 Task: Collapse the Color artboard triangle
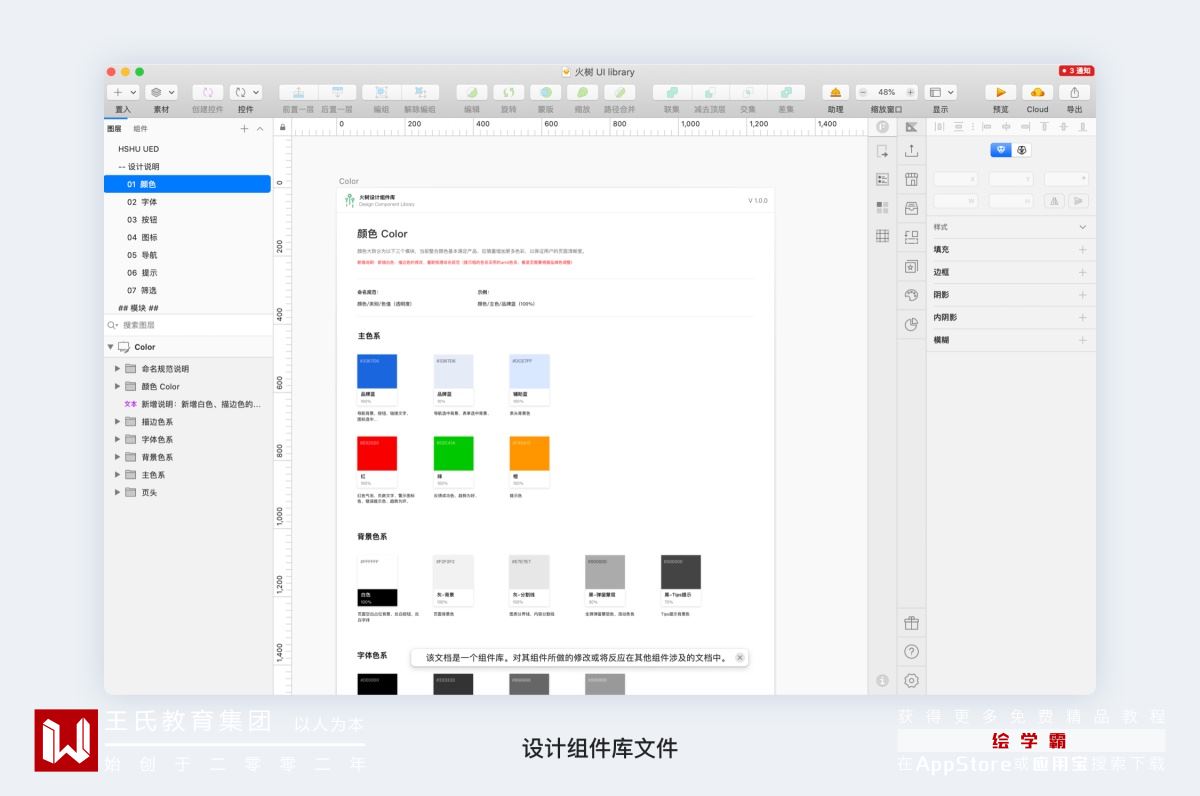(x=111, y=347)
